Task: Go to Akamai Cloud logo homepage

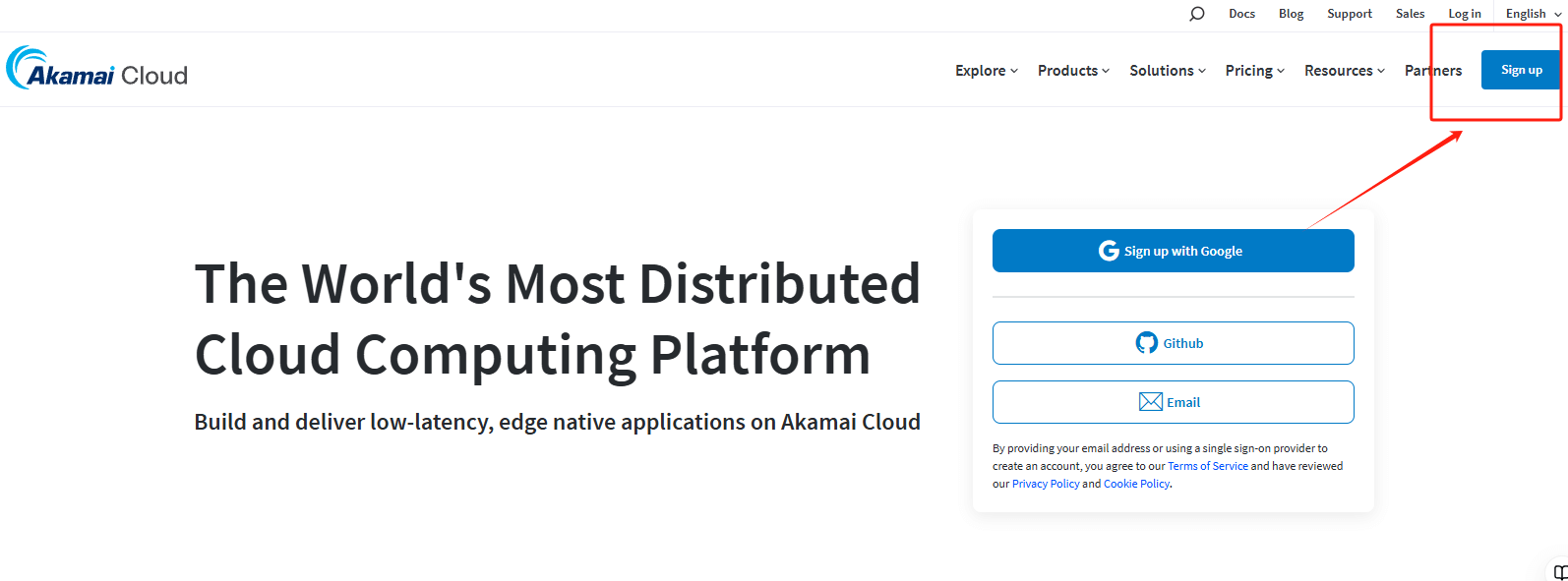Action: [x=96, y=69]
